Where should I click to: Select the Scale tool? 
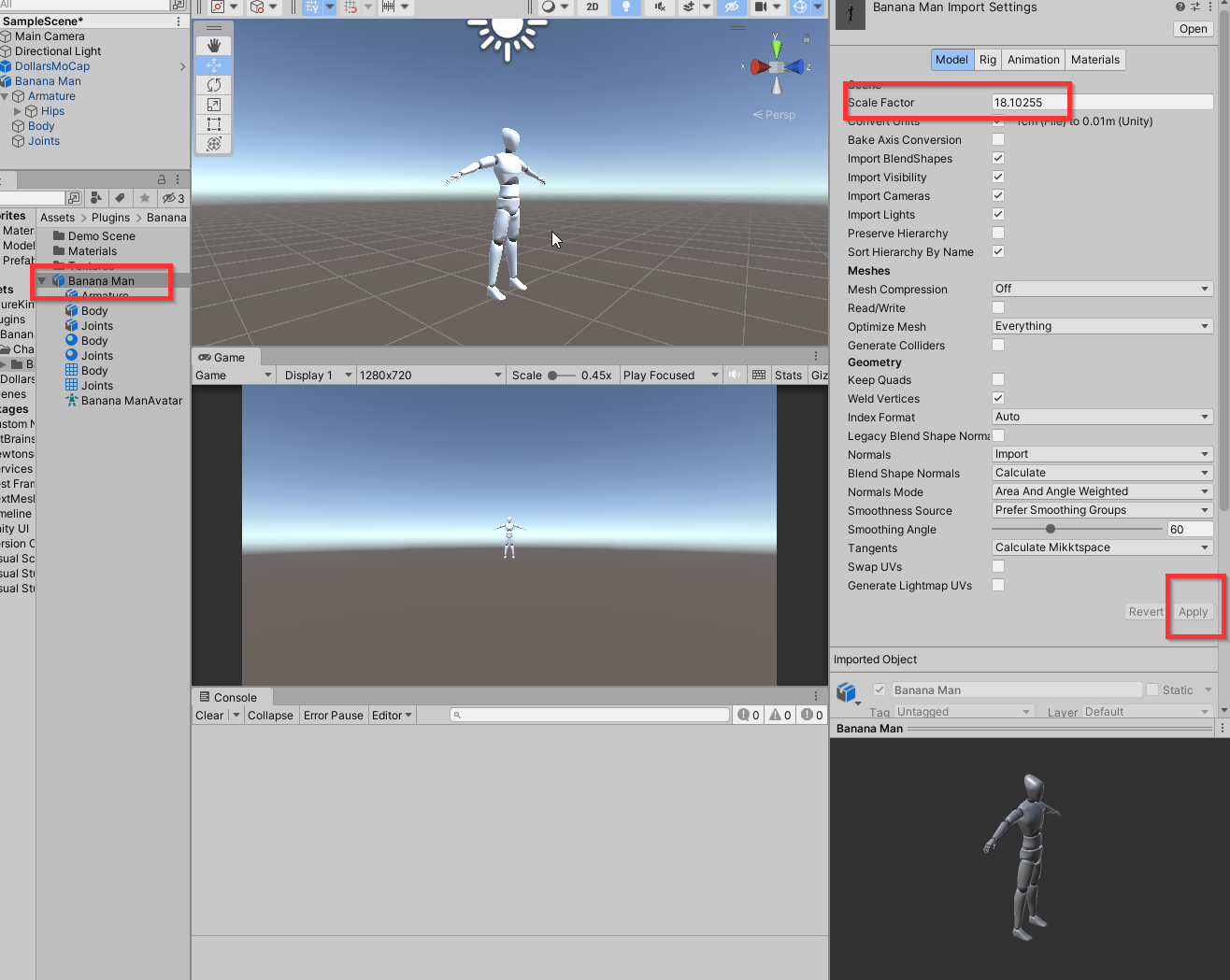(x=214, y=105)
